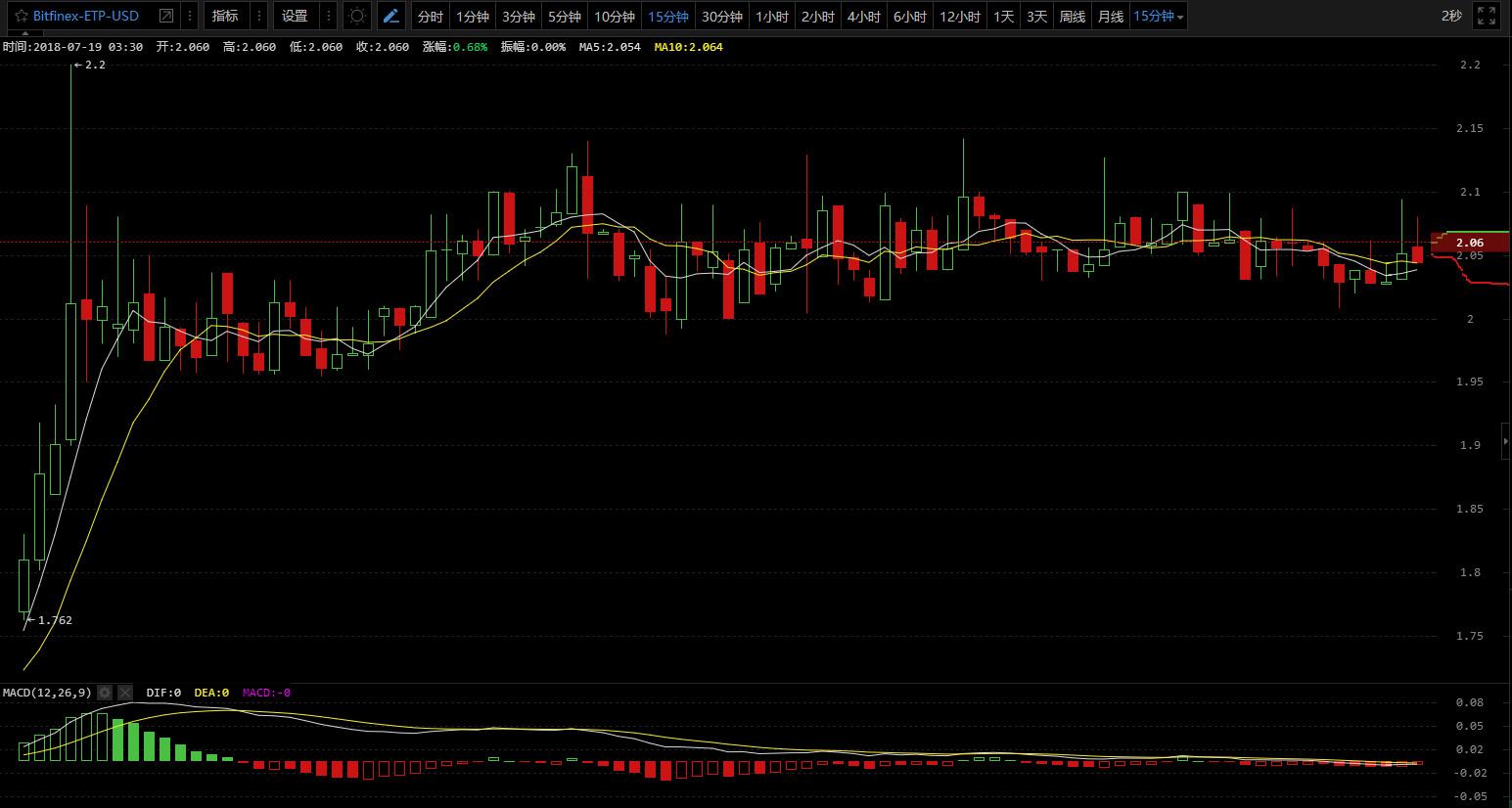Open the more options dots beside the symbol name

coord(190,17)
